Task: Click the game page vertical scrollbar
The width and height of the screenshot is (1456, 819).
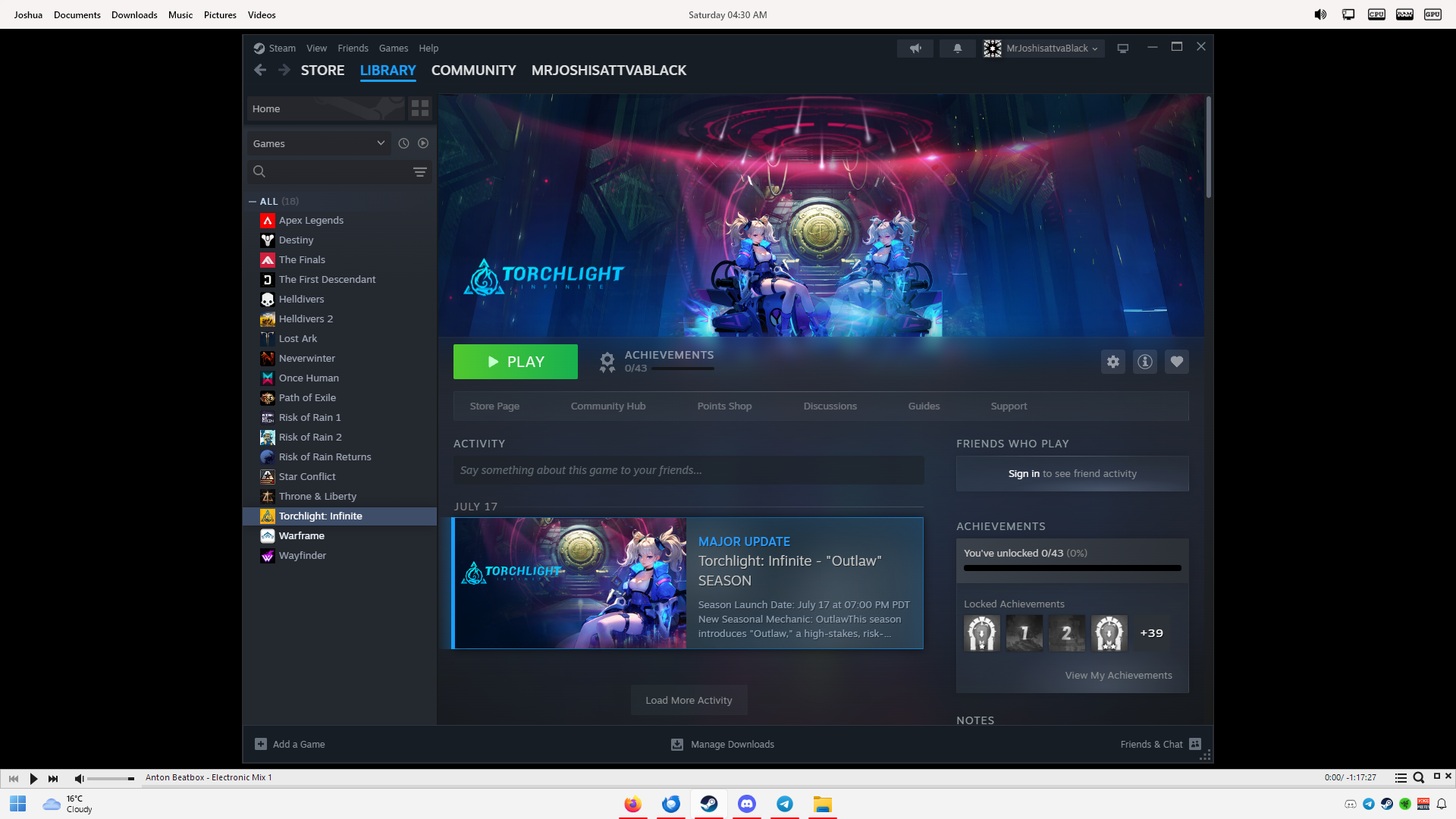Action: [x=1208, y=148]
